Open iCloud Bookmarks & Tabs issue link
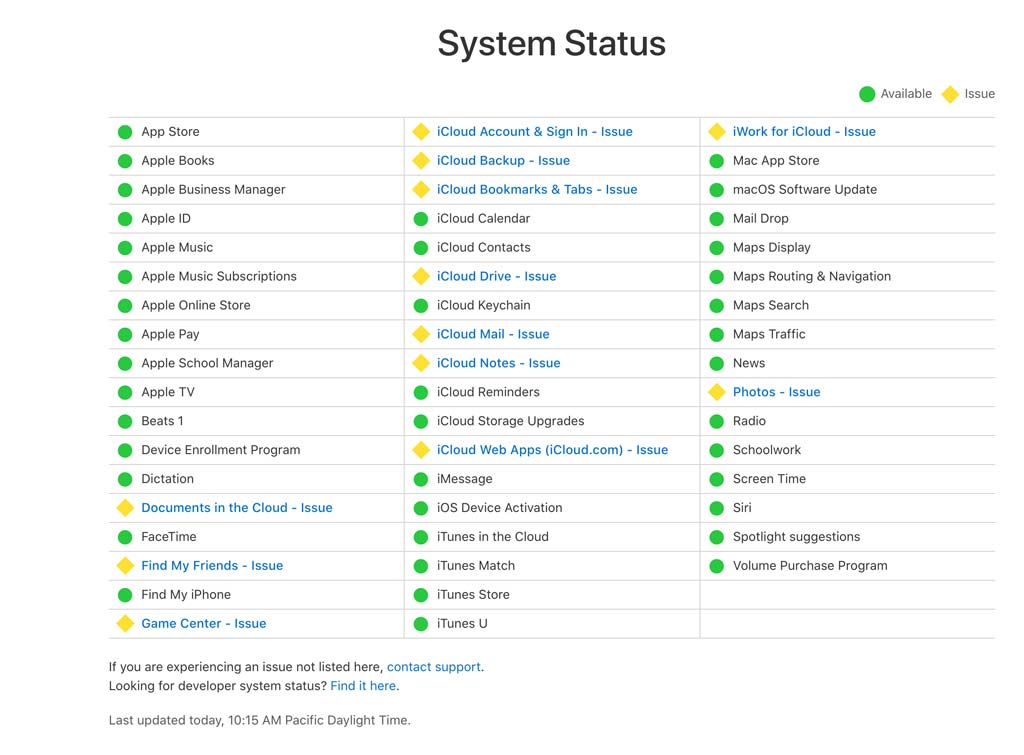The image size is (1024, 755). 537,190
